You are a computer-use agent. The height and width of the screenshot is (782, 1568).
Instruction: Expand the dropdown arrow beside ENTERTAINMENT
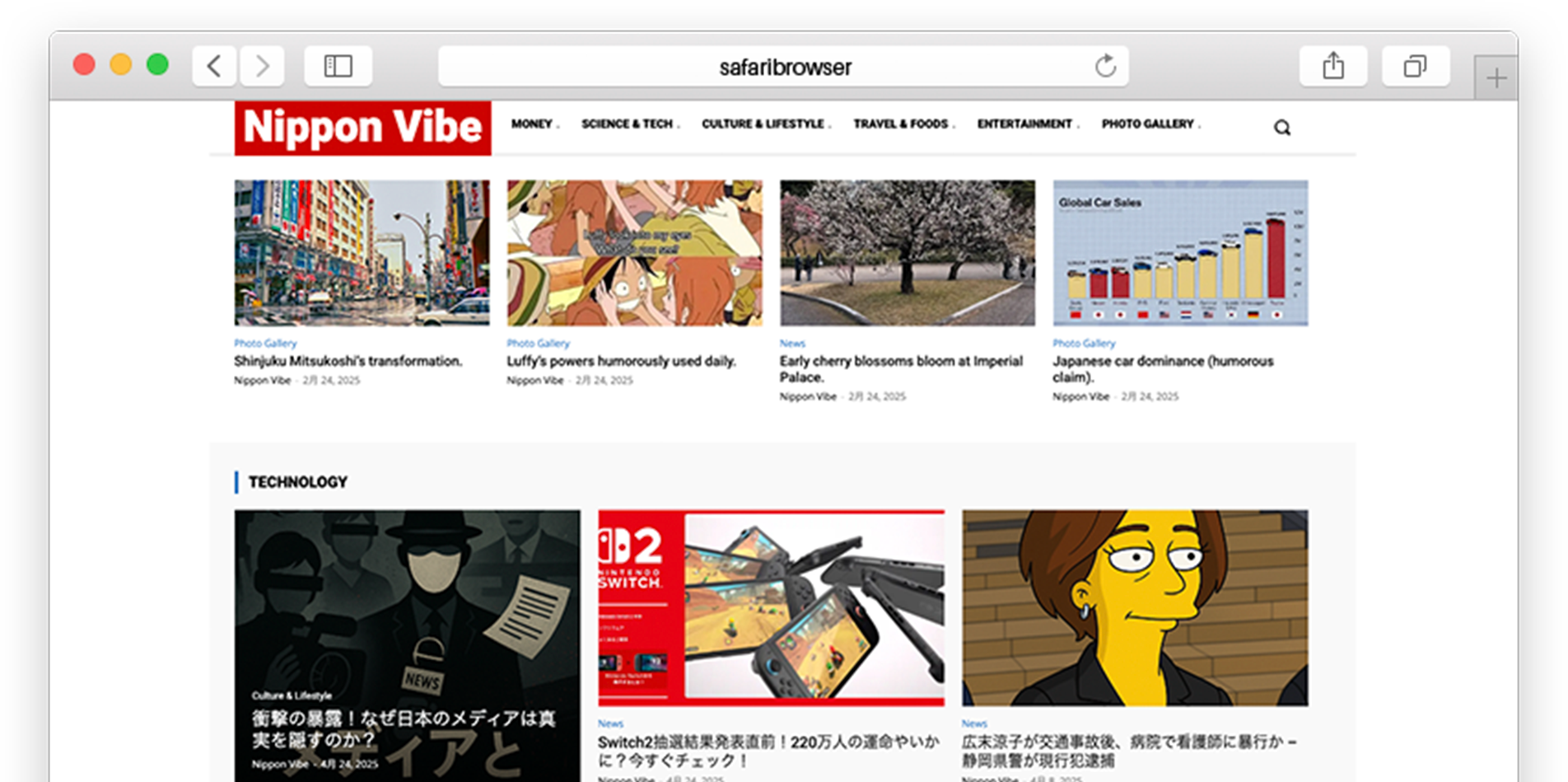pyautogui.click(x=1077, y=126)
